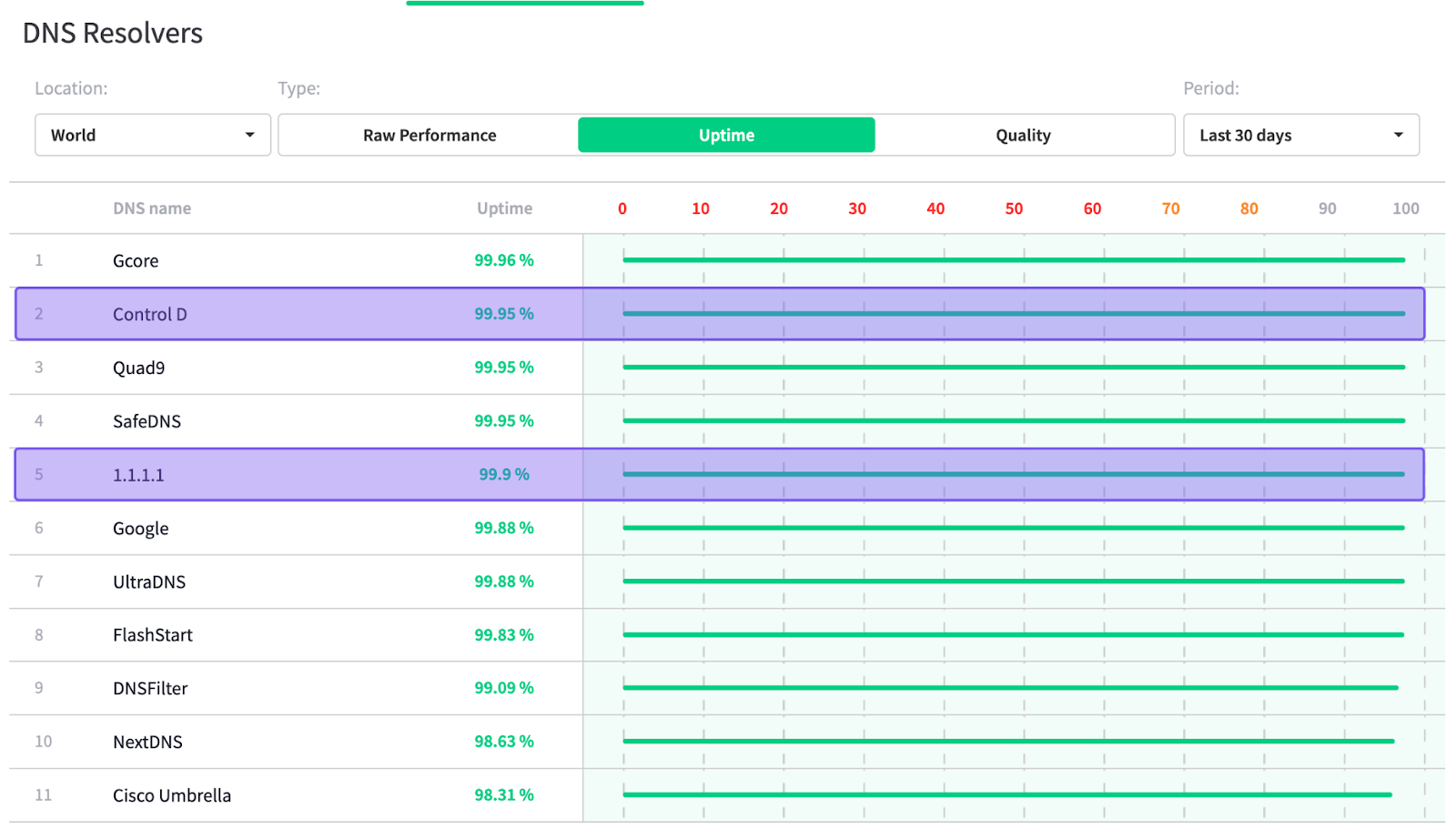Click the DNS name column header
The width and height of the screenshot is (1456, 839).
152,208
